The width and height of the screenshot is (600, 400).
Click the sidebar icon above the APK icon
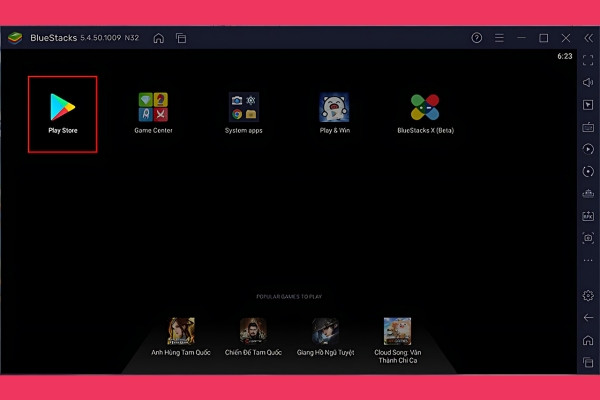pos(588,193)
